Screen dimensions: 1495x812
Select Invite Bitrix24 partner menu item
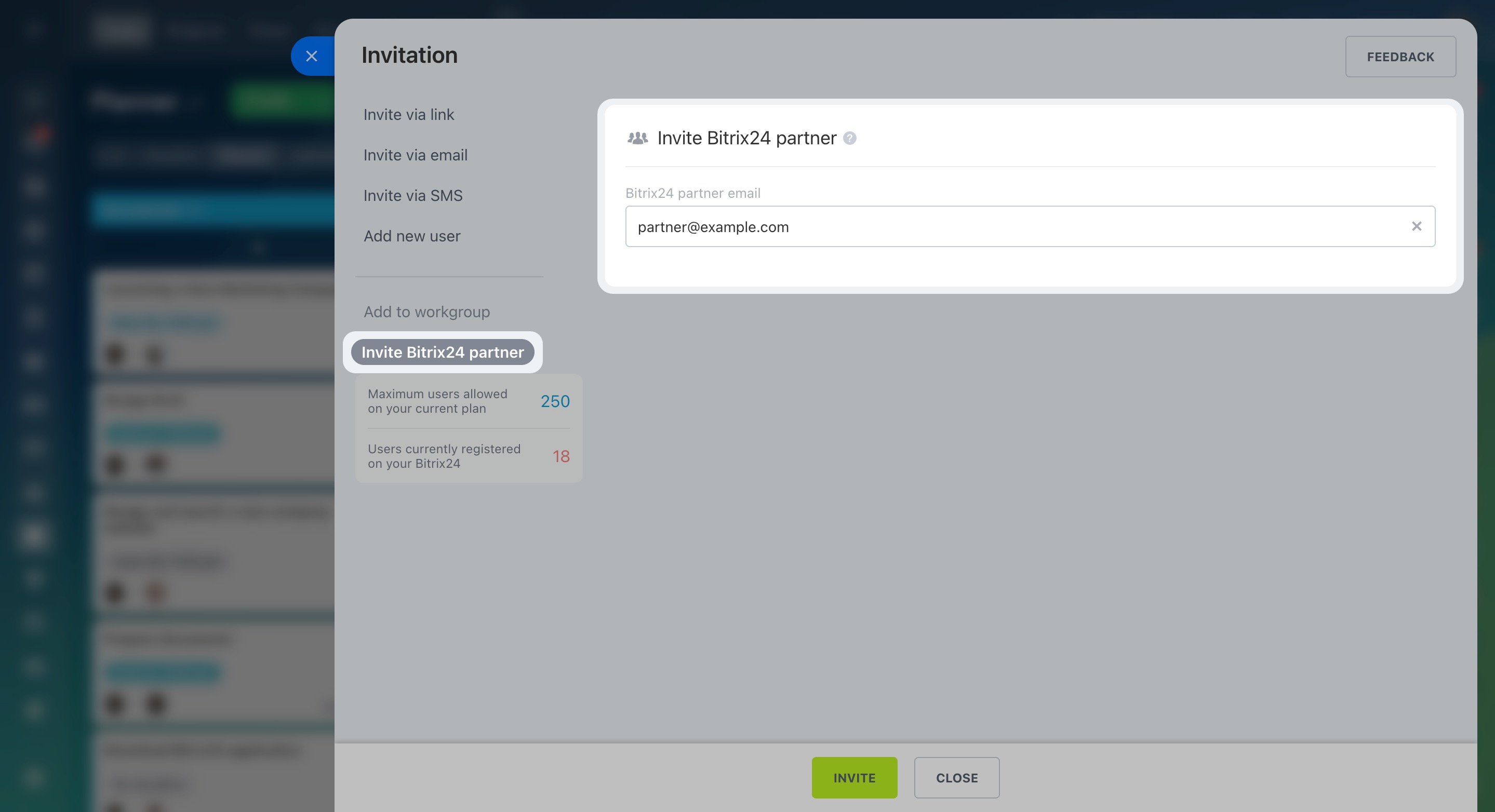point(443,353)
